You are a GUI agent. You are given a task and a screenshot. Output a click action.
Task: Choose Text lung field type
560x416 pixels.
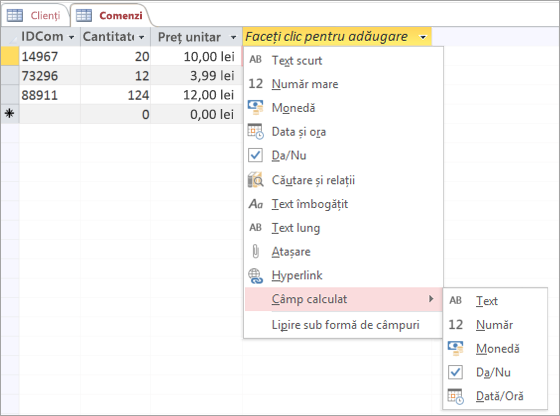(343, 228)
